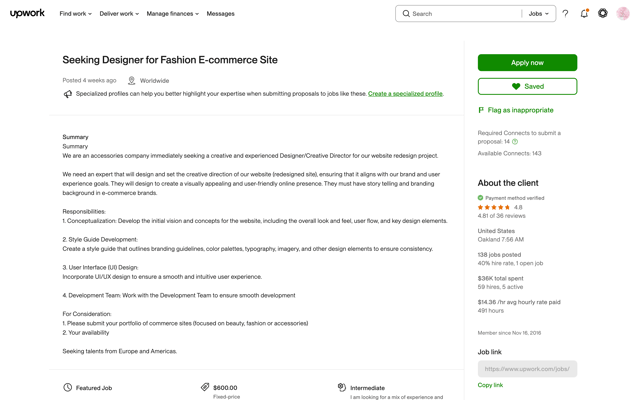This screenshot has height=400, width=640.
Task: Click the job link URL field
Action: (x=527, y=369)
